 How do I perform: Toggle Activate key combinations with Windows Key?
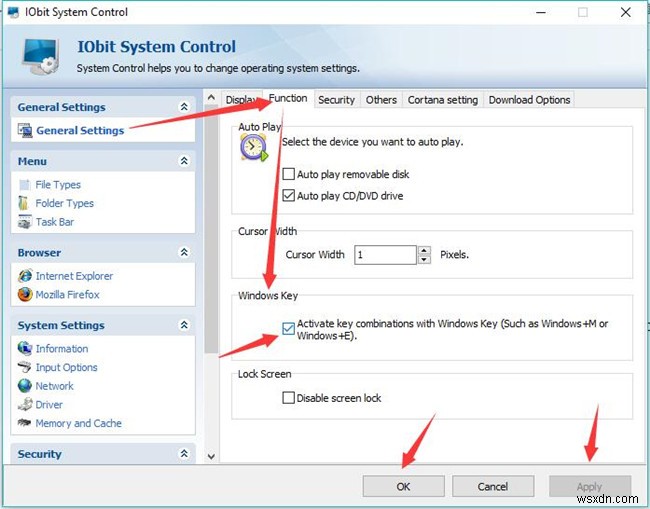(289, 329)
